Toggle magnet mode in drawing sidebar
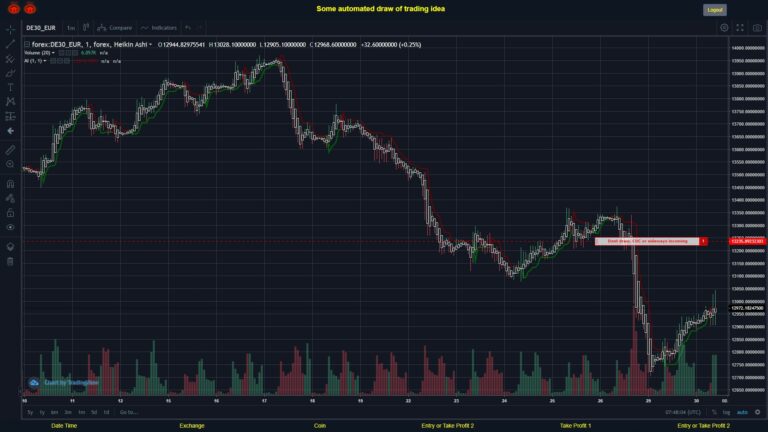Viewport: 768px width, 432px height. pos(10,184)
